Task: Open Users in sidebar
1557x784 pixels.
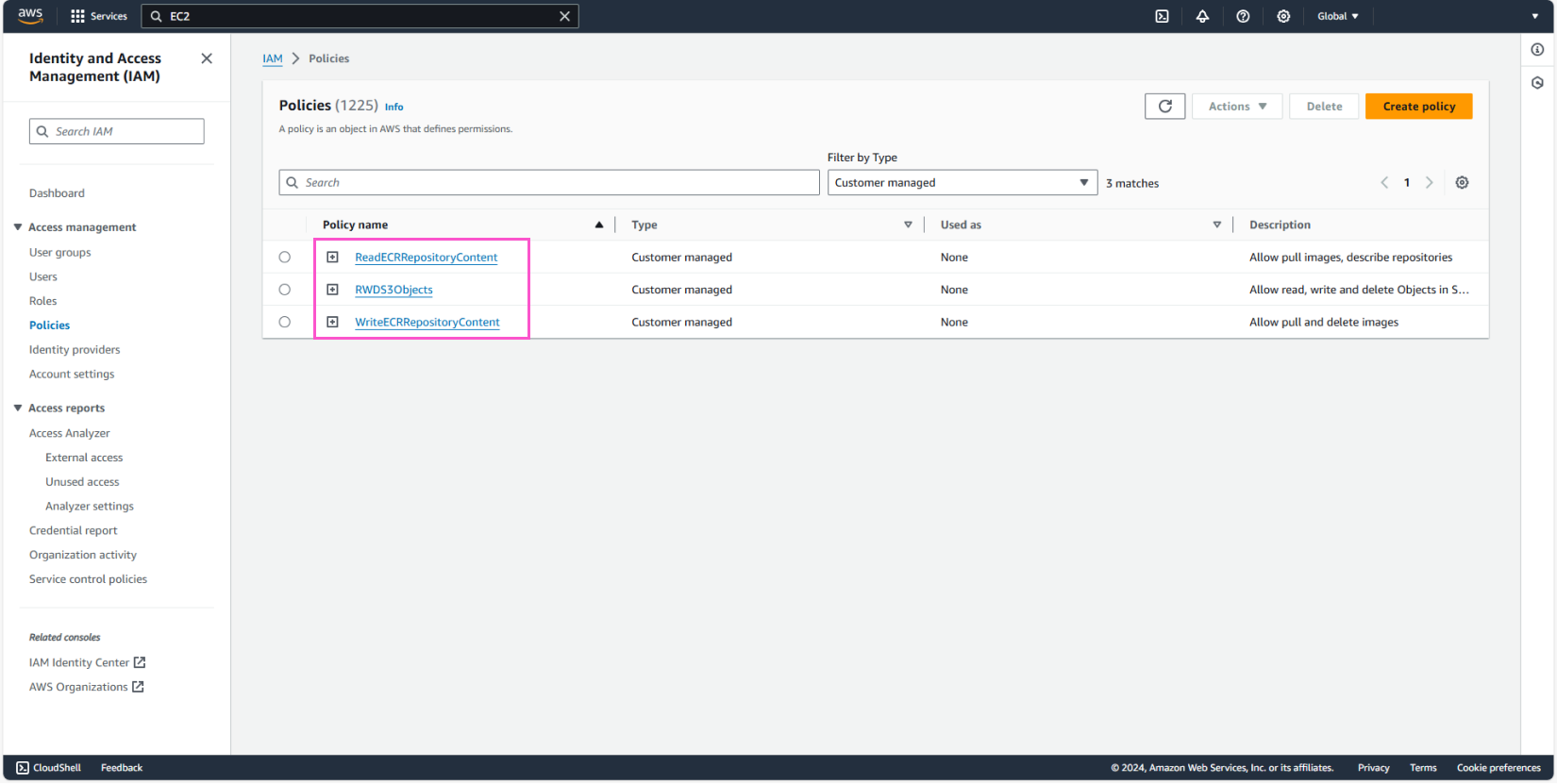Action: click(43, 277)
